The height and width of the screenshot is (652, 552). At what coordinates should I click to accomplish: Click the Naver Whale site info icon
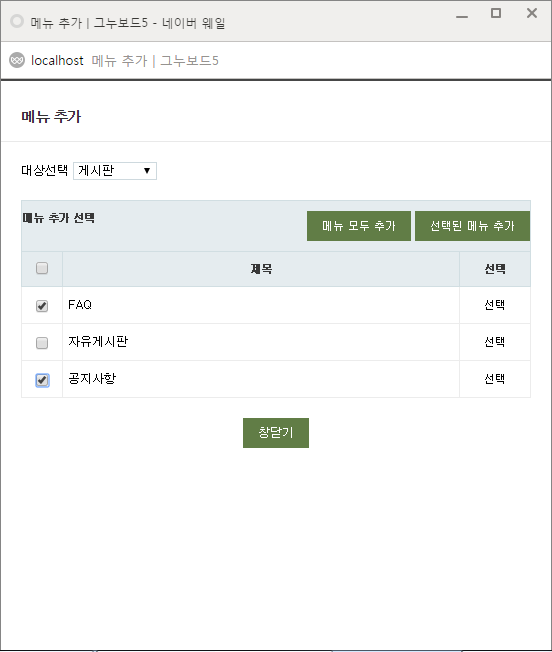coord(17,60)
